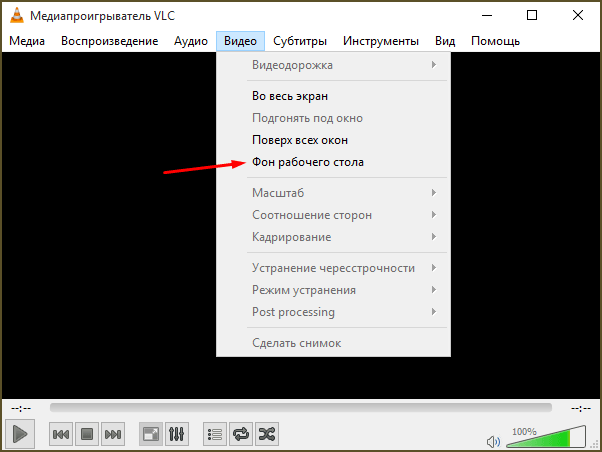Stop playback
Screen dimensions: 602x452
(x=87, y=434)
